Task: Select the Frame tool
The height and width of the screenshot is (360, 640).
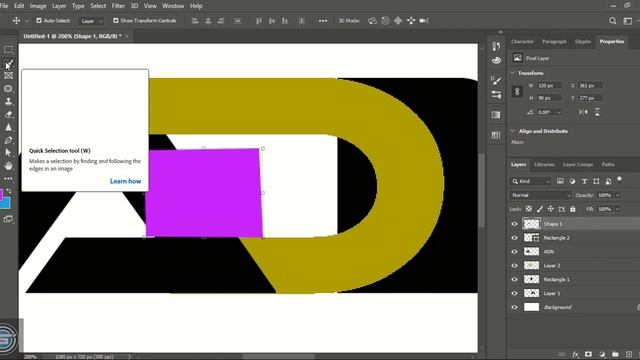Action: point(8,76)
